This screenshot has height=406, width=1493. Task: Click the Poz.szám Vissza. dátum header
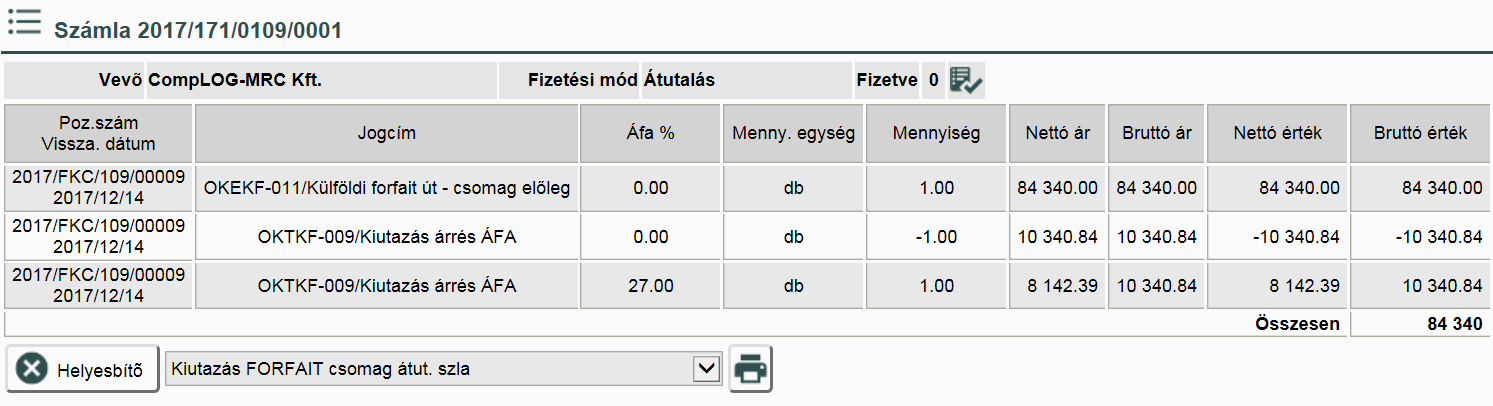pyautogui.click(x=98, y=133)
